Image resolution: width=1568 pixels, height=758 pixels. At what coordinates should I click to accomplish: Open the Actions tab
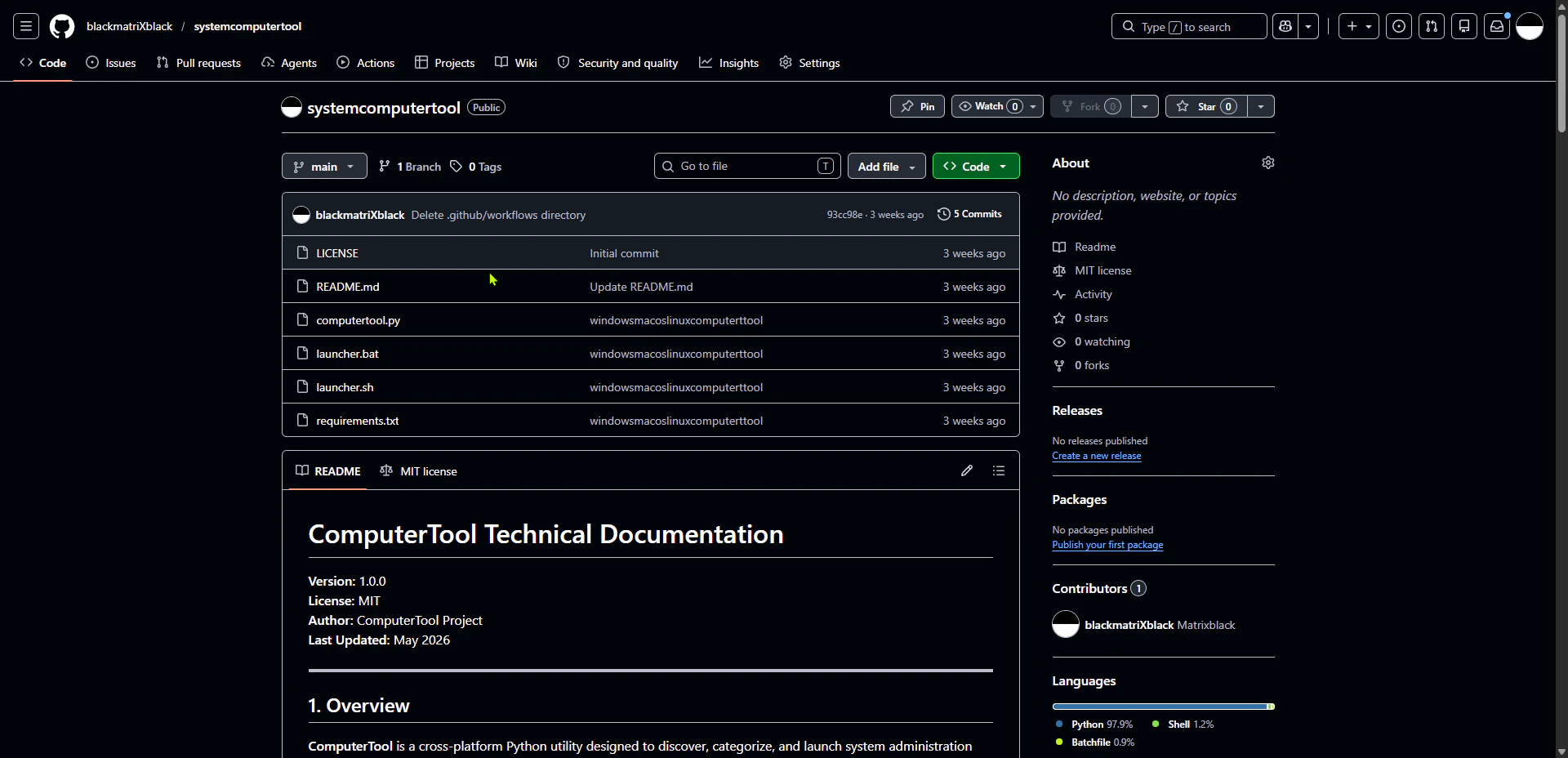point(366,63)
